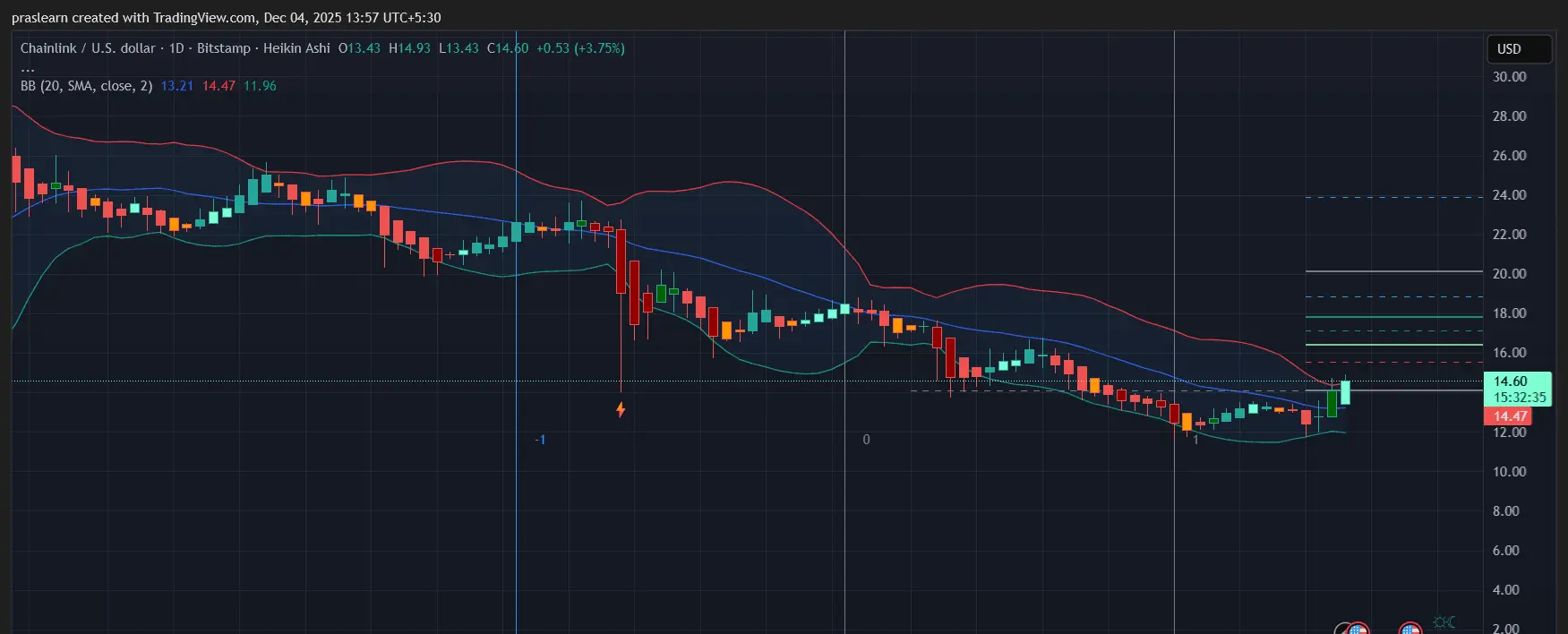1568x634 pixels.
Task: Click the latest mint-green Heikin Ashi candle
Action: pos(1345,392)
